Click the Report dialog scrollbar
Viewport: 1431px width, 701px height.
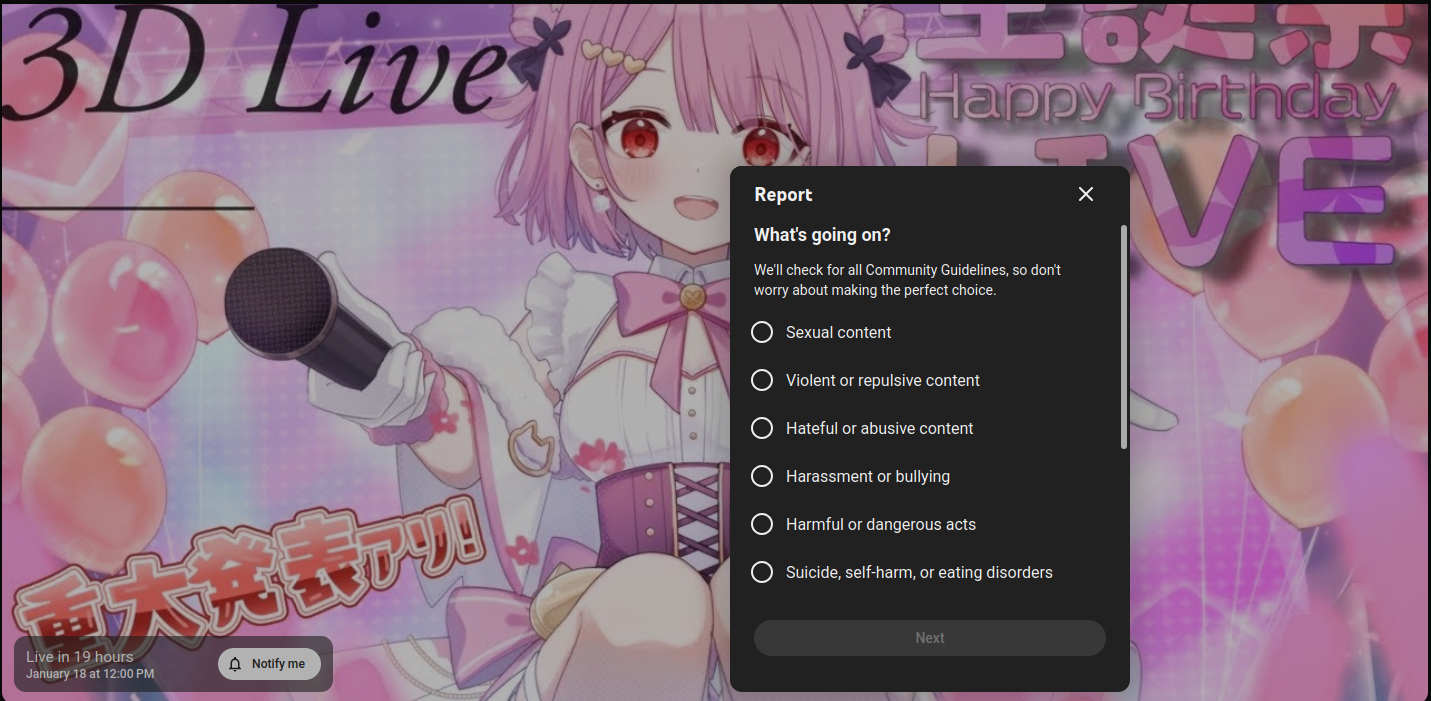click(x=1124, y=337)
